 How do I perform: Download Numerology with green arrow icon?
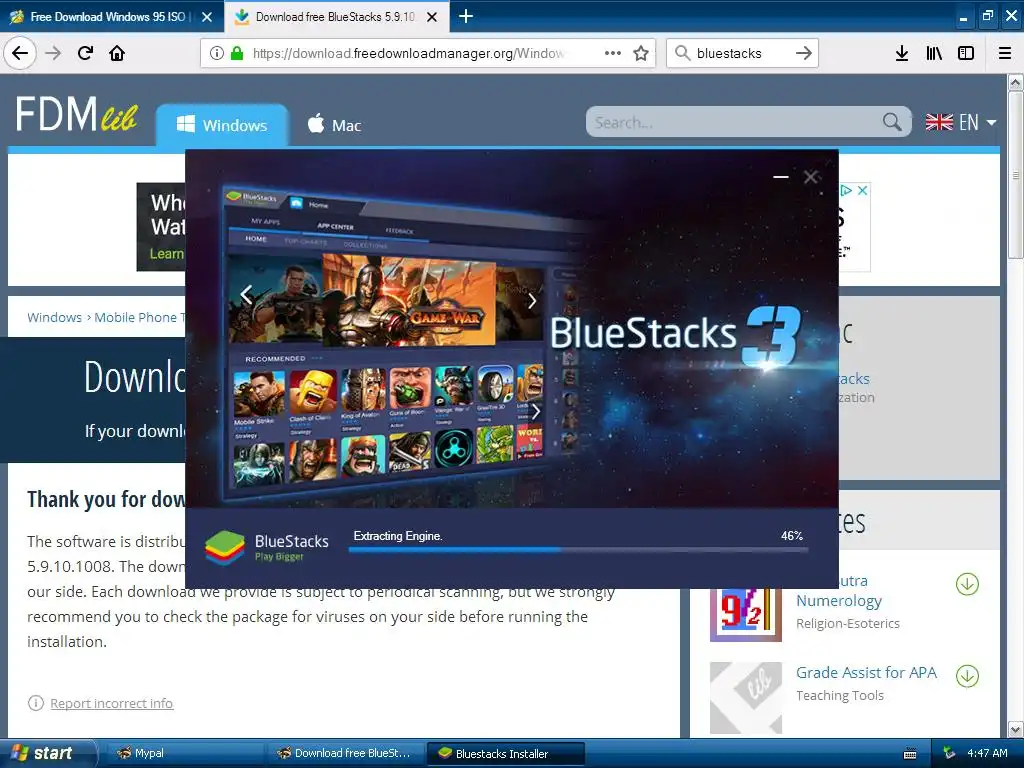tap(967, 584)
